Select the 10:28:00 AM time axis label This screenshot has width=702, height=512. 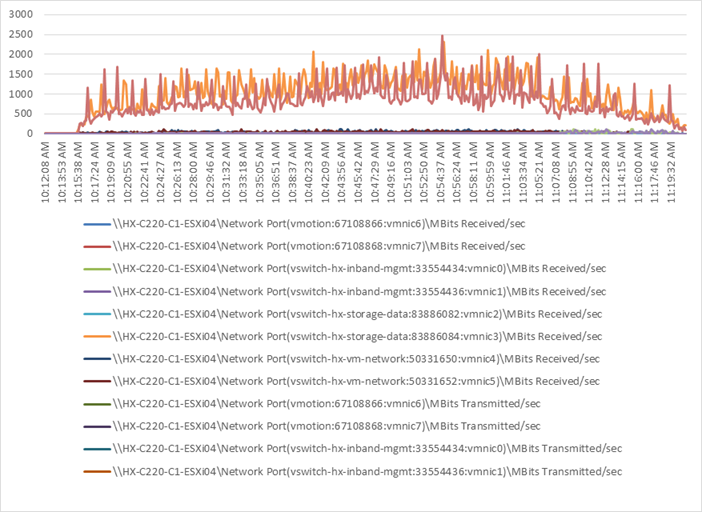(x=193, y=172)
